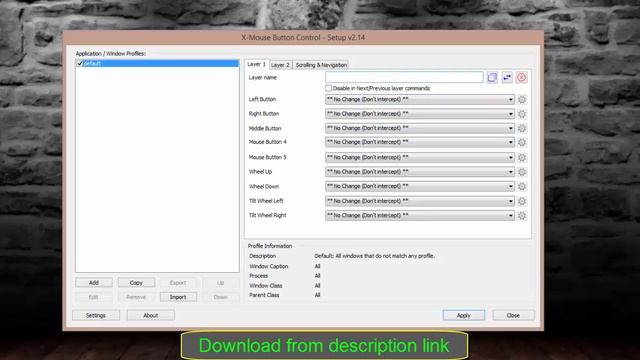Open the Settings button
This screenshot has height=360, width=640.
(x=96, y=316)
